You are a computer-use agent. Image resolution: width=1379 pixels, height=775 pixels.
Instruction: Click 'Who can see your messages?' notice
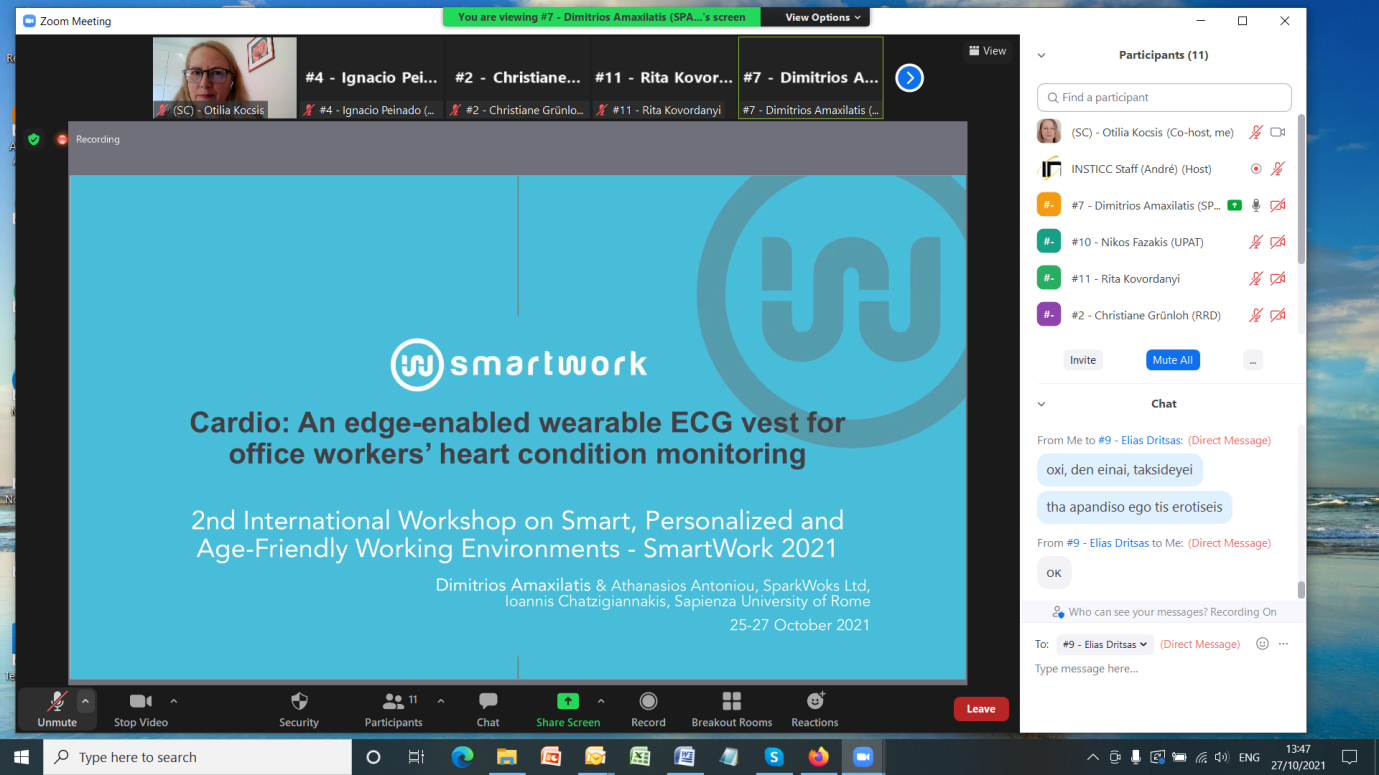click(1164, 612)
